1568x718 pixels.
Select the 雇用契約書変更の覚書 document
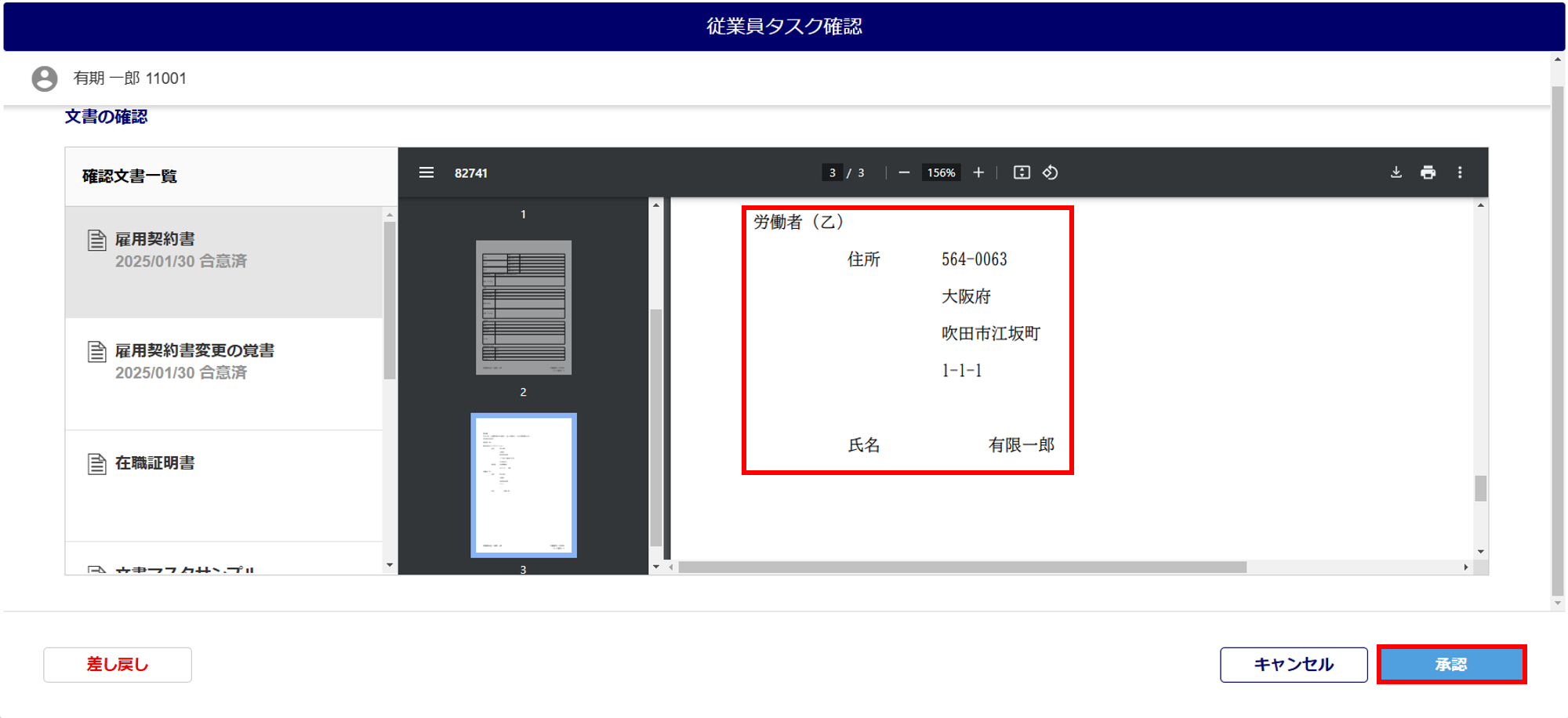(224, 374)
